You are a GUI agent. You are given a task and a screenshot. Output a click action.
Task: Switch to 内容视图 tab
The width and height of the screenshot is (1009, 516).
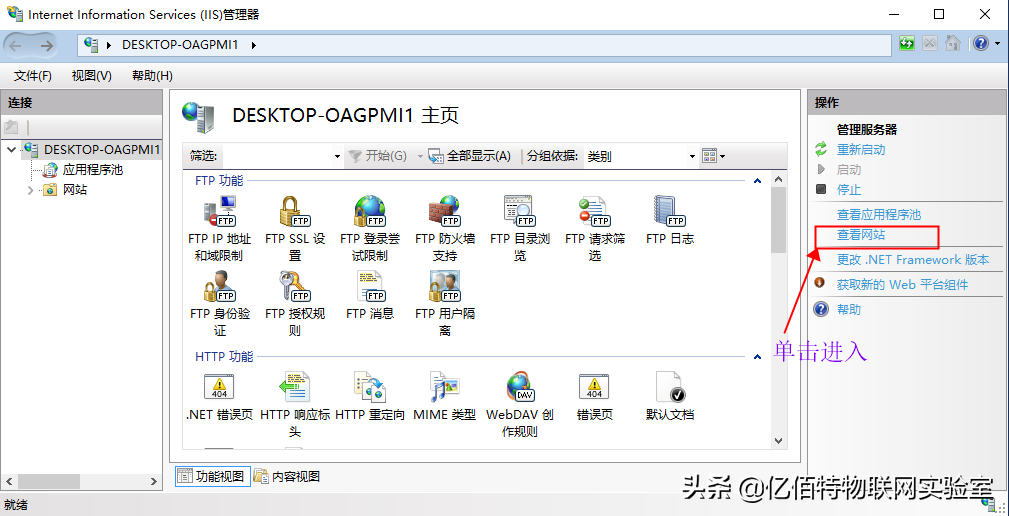[288, 477]
